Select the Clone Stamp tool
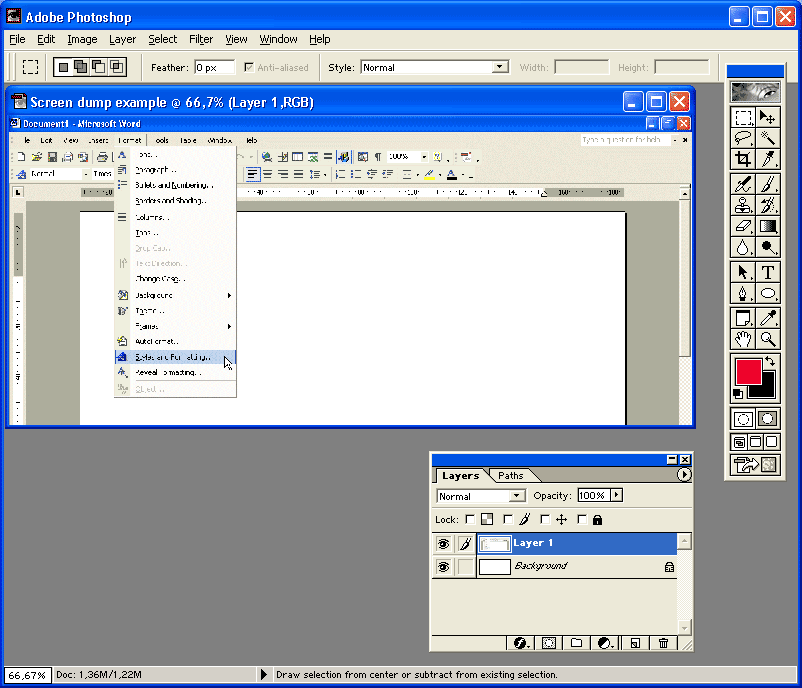Screen dimensions: 802x688 (743, 205)
